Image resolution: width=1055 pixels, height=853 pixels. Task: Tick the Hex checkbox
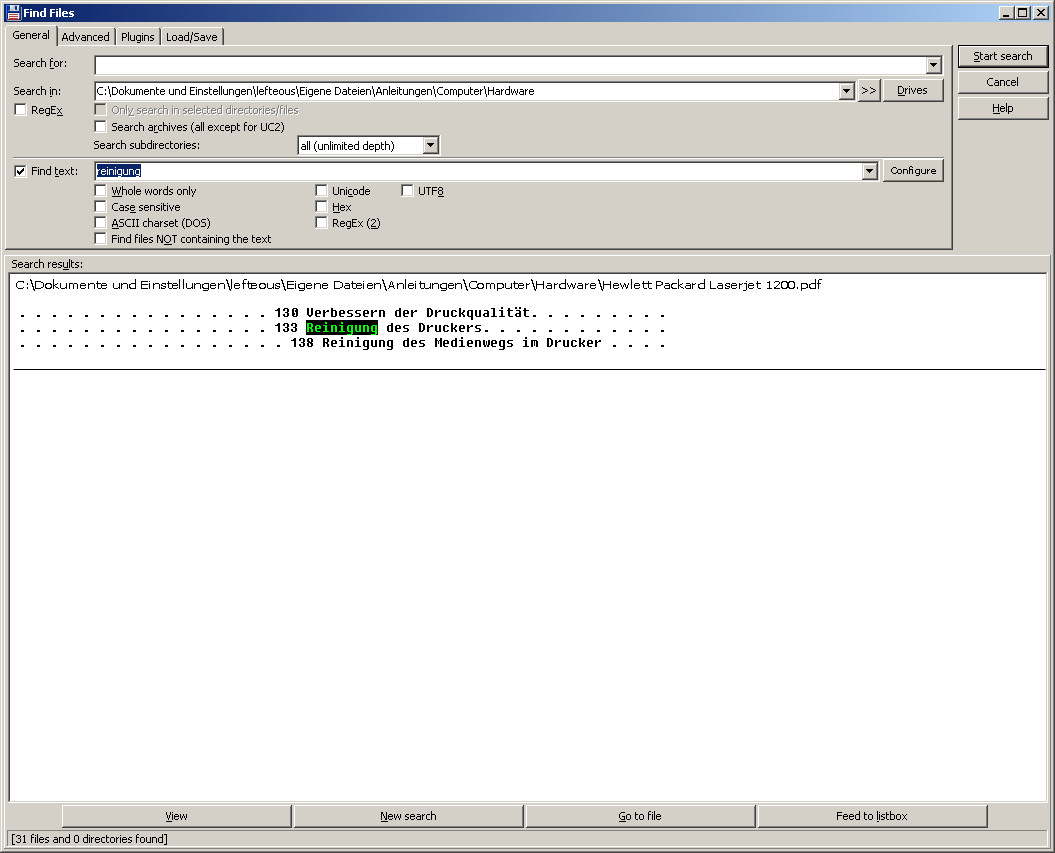tap(321, 207)
